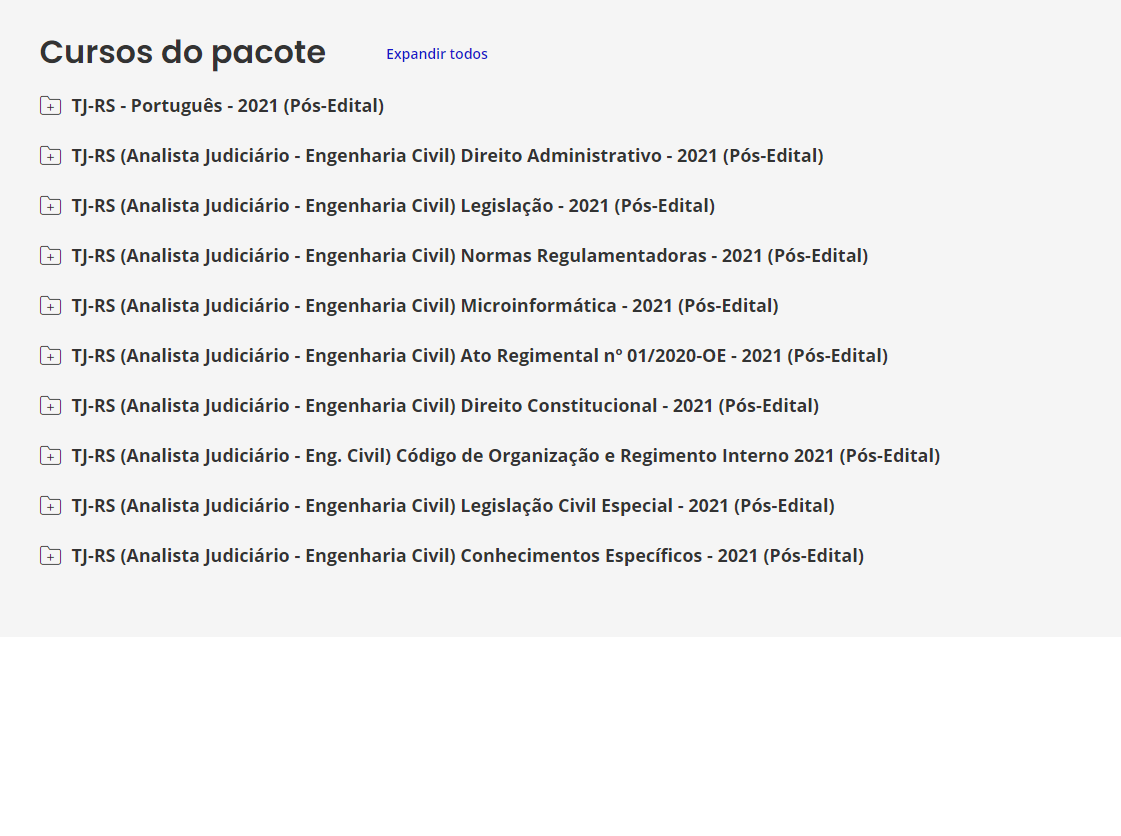Click folder icon beside Código de Organização course
1121x836 pixels.
tap(50, 456)
